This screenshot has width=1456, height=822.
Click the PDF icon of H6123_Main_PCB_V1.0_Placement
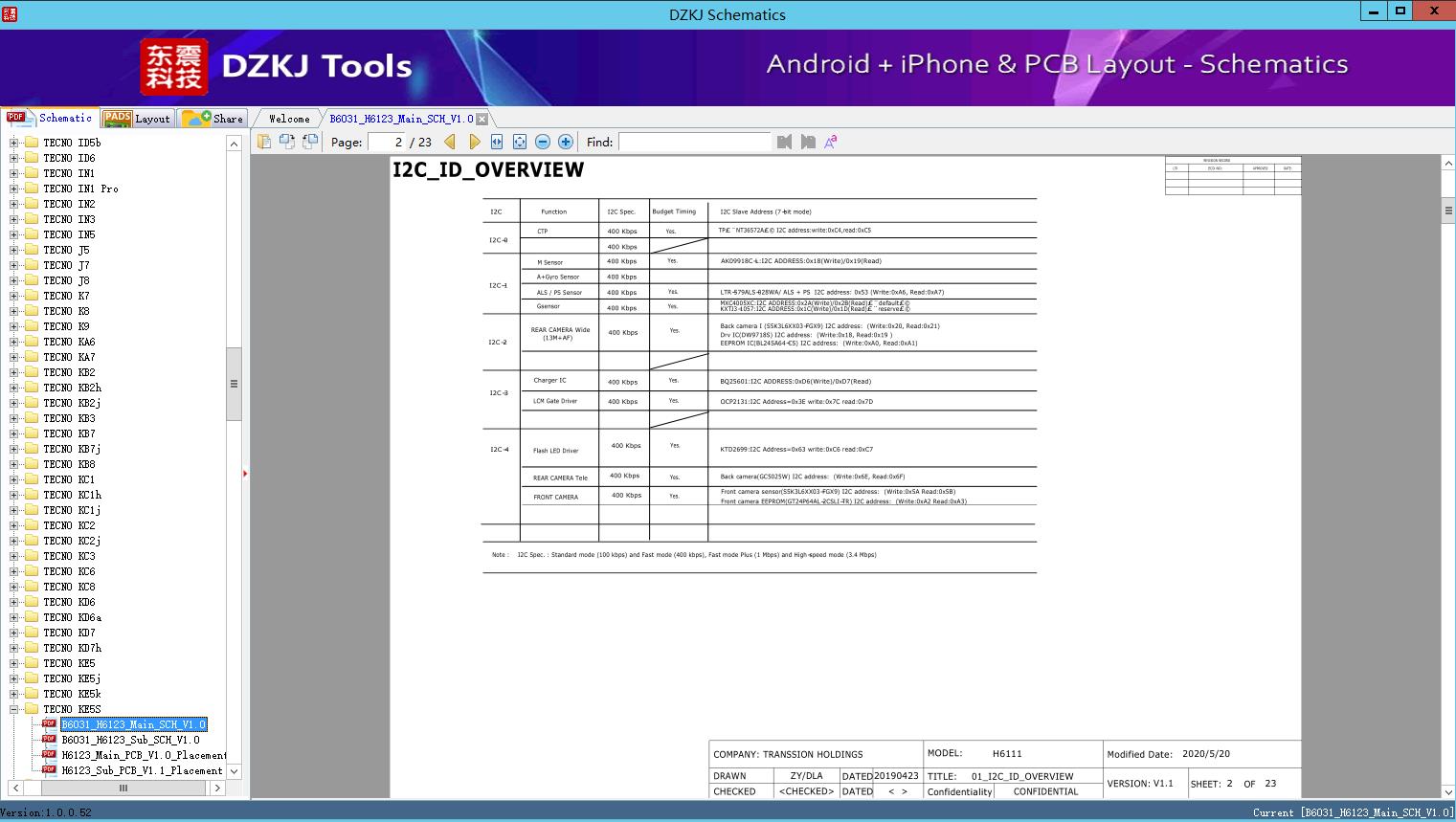click(x=49, y=755)
